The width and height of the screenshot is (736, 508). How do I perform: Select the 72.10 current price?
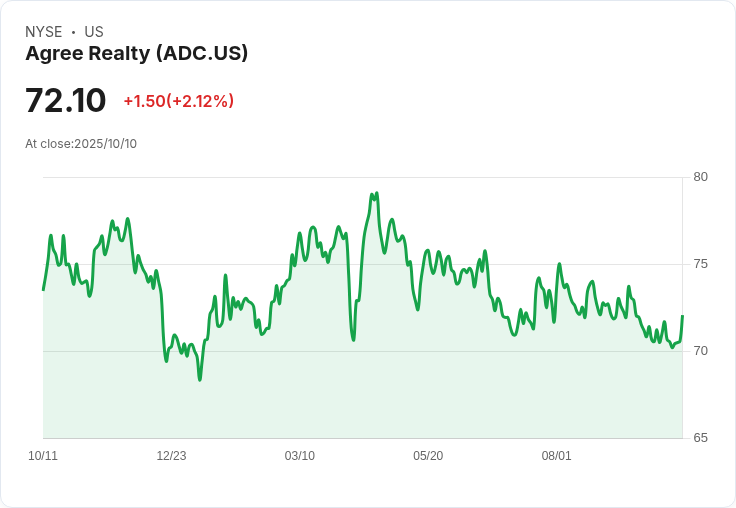(65, 100)
